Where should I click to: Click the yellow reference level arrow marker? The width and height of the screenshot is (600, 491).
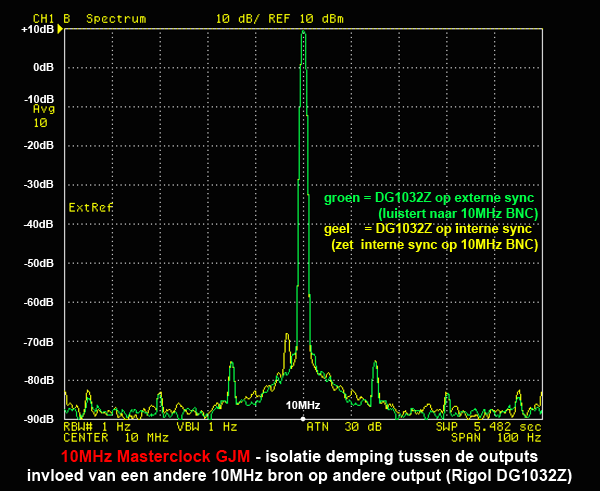60,29
